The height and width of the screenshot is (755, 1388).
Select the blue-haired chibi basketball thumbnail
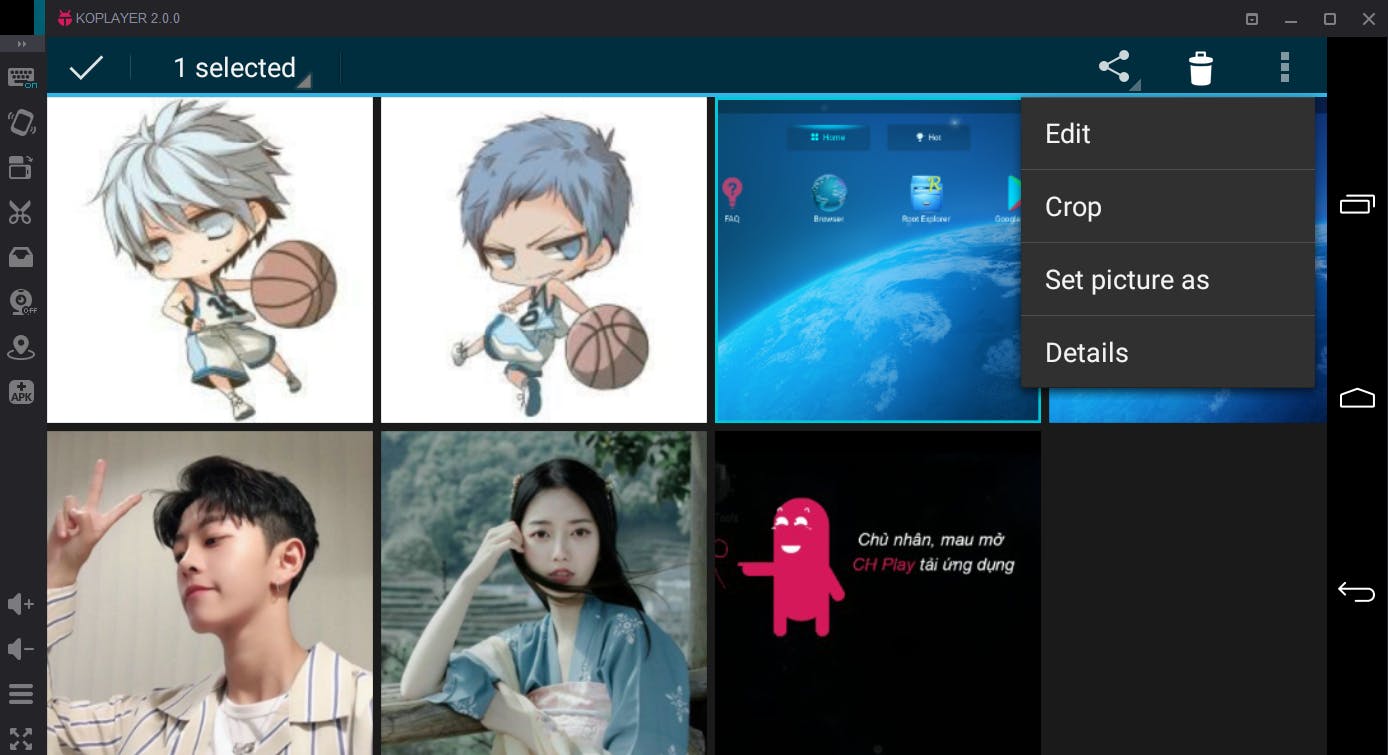[544, 260]
